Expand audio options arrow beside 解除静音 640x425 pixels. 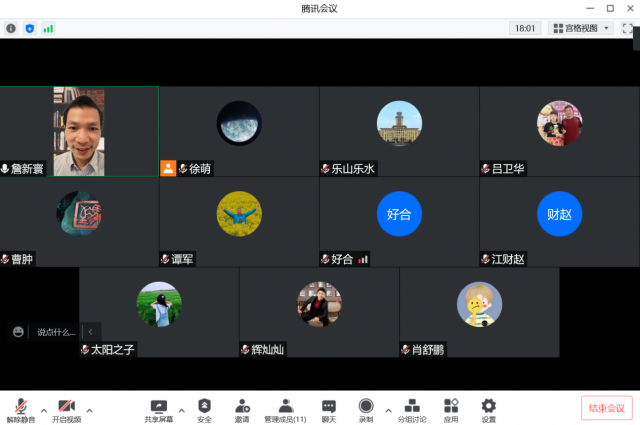43,410
